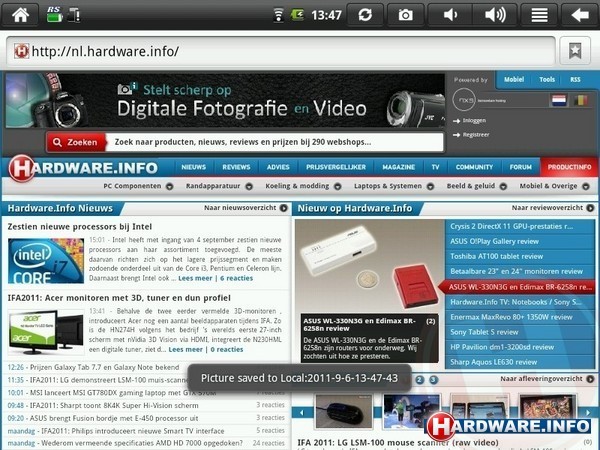Open the COMMUNITY menu item
Screen dimensions: 600x450
click(x=474, y=167)
